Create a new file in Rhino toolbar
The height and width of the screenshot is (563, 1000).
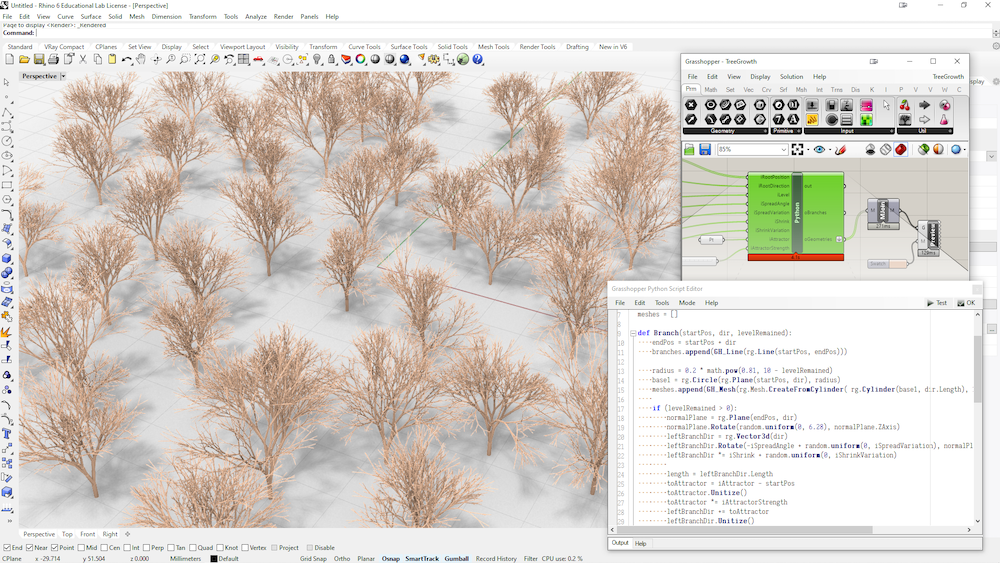(x=10, y=59)
